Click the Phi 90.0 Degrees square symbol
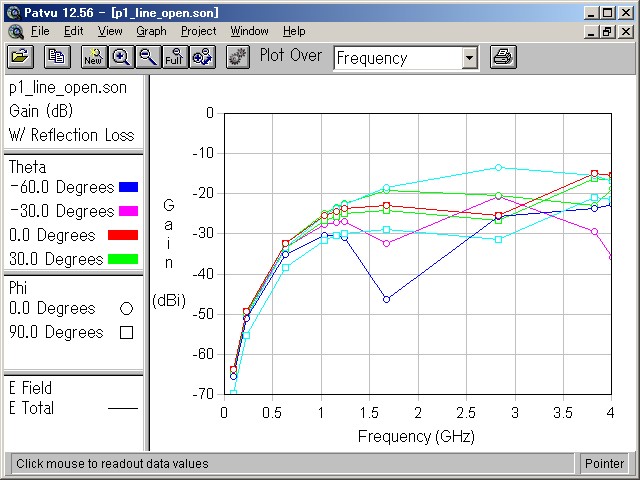Screen dimensions: 640x480 coord(127,333)
